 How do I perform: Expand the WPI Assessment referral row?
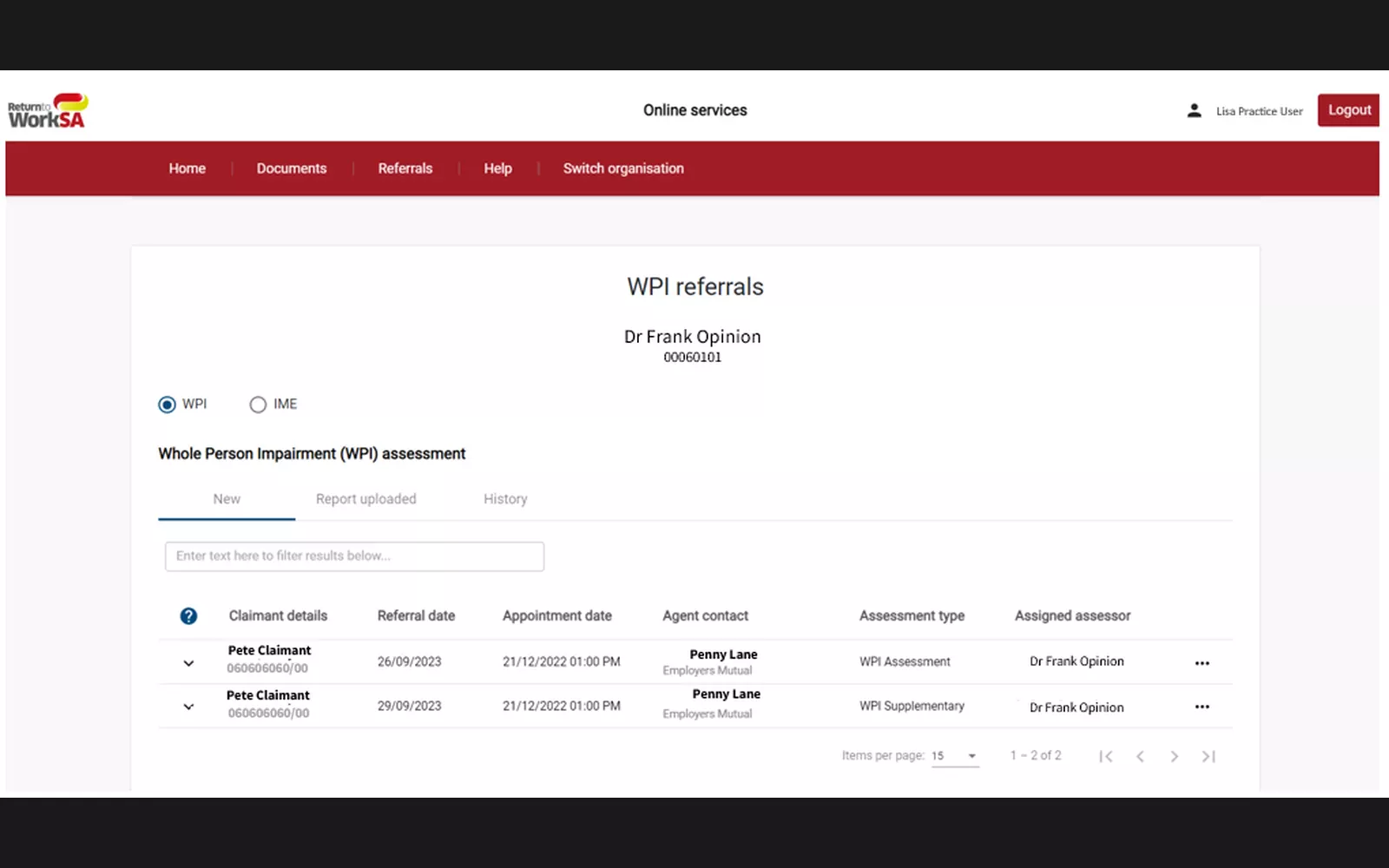pyautogui.click(x=188, y=663)
